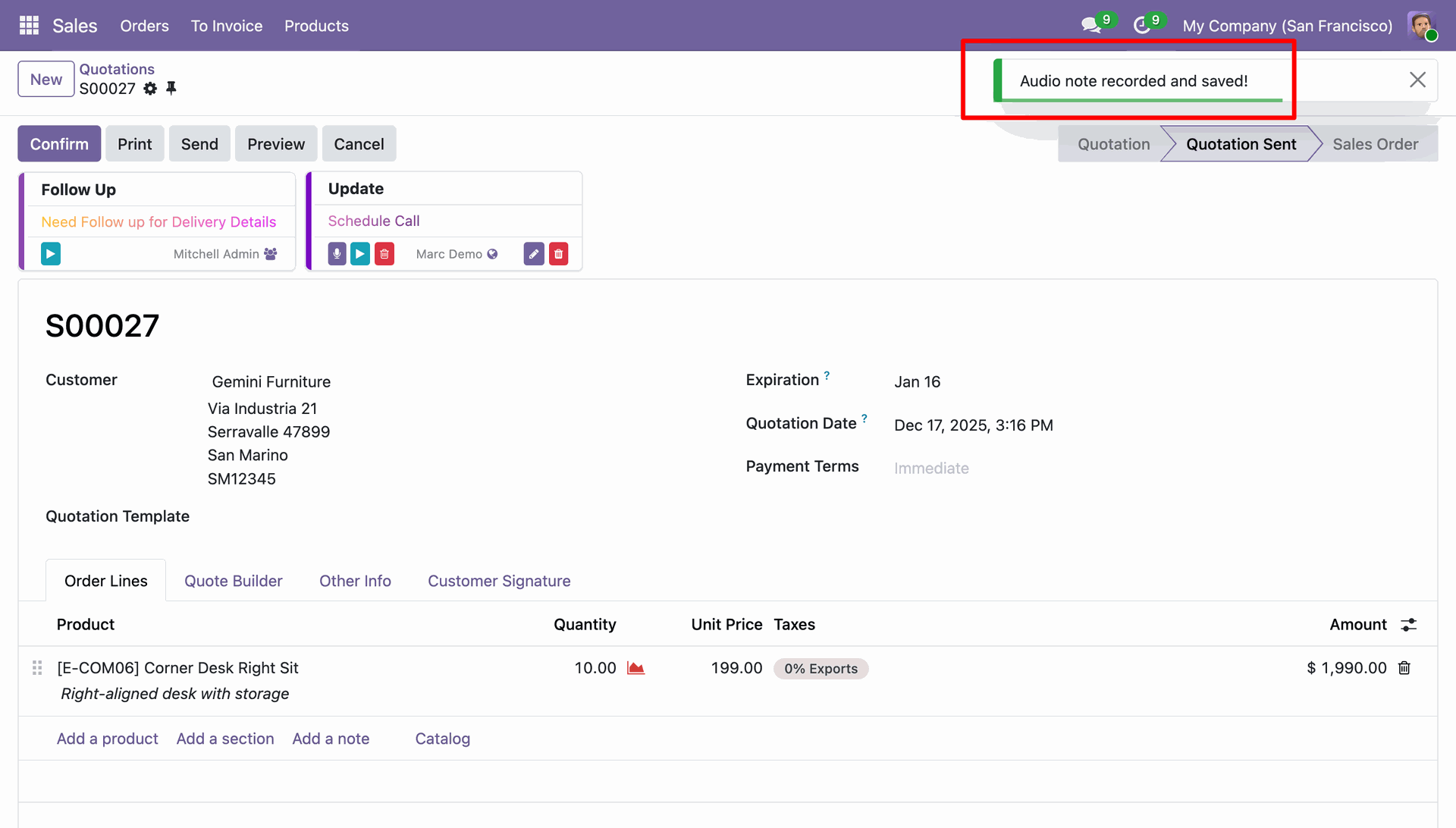The height and width of the screenshot is (828, 1456).
Task: Open user avatar menu
Action: pos(1421,26)
